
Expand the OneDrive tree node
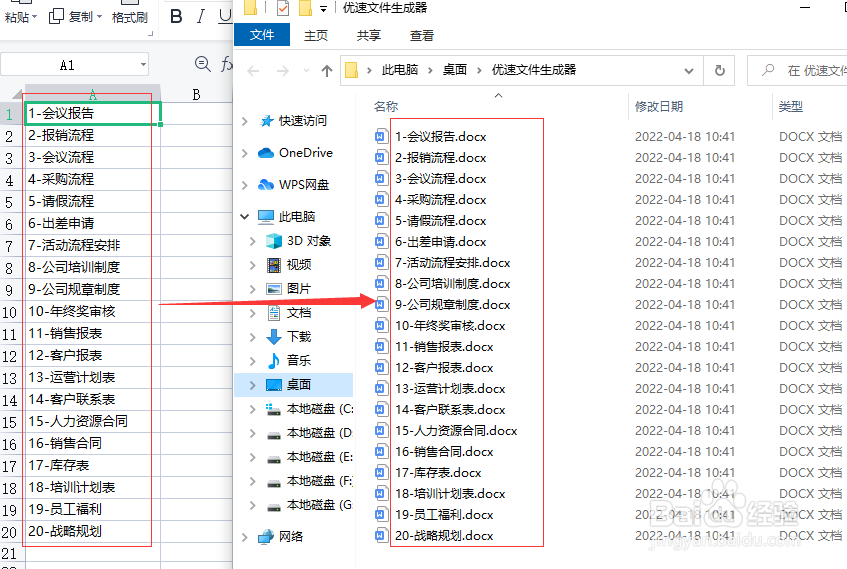(245, 153)
